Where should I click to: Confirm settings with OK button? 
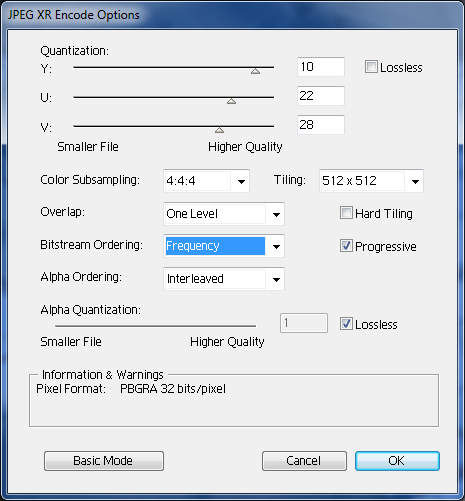click(397, 461)
